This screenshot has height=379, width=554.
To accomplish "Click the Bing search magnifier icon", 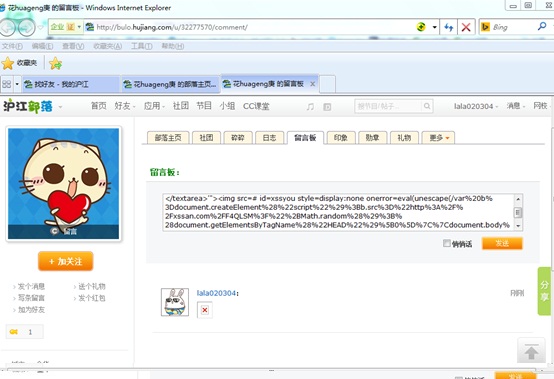I will (542, 26).
